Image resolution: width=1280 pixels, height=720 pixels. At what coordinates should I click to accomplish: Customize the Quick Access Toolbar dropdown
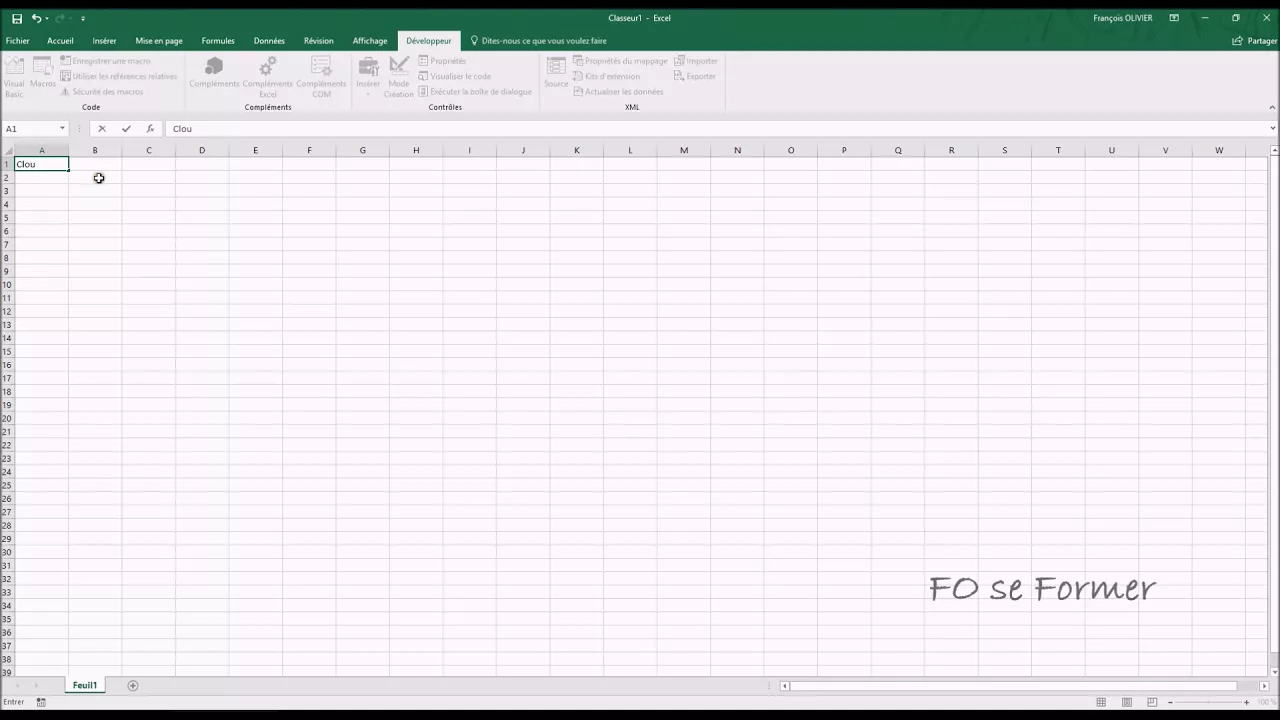pyautogui.click(x=83, y=18)
